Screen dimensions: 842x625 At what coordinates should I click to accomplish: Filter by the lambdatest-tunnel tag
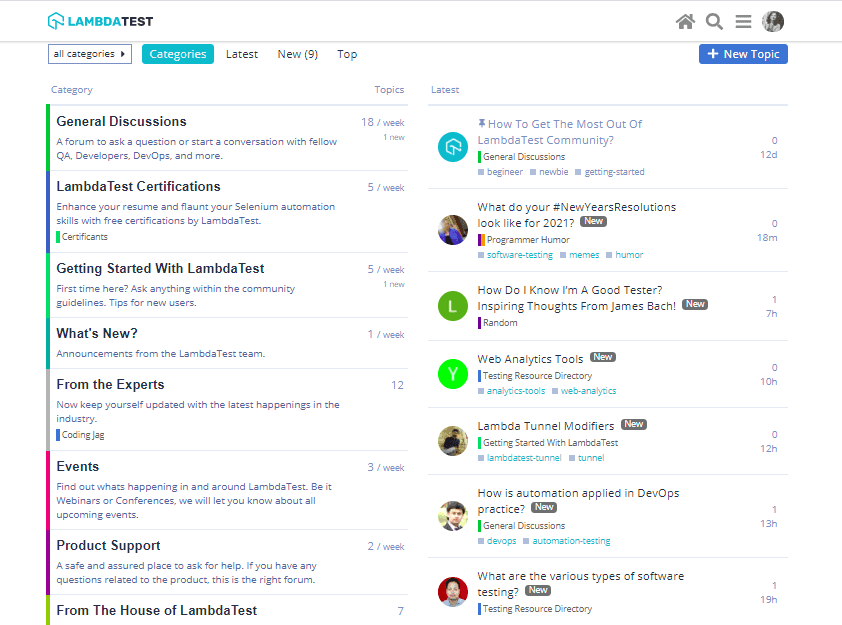pyautogui.click(x=520, y=458)
